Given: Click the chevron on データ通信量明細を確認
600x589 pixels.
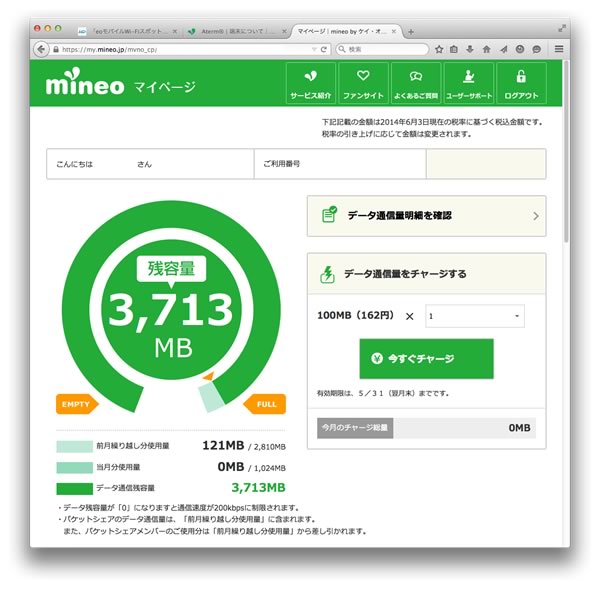Looking at the screenshot, I should tap(536, 216).
